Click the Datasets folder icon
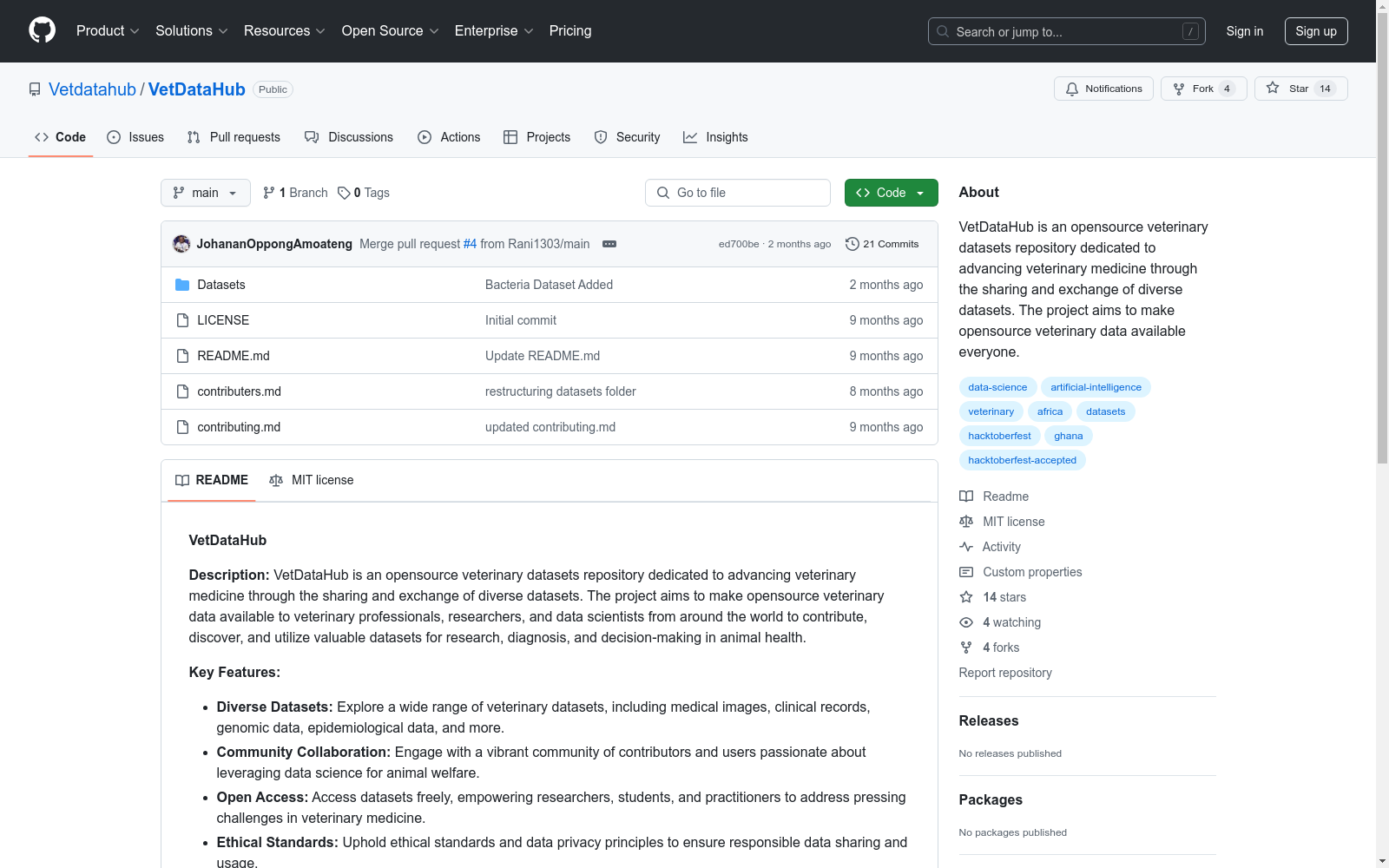Image resolution: width=1389 pixels, height=868 pixels. [182, 285]
